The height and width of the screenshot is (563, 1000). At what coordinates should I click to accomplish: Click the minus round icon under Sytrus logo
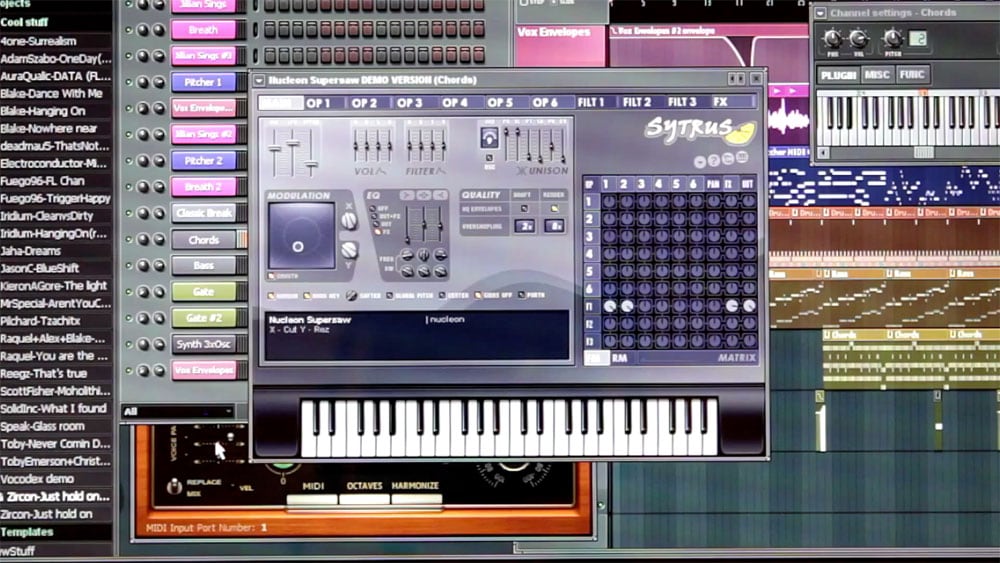tap(700, 161)
